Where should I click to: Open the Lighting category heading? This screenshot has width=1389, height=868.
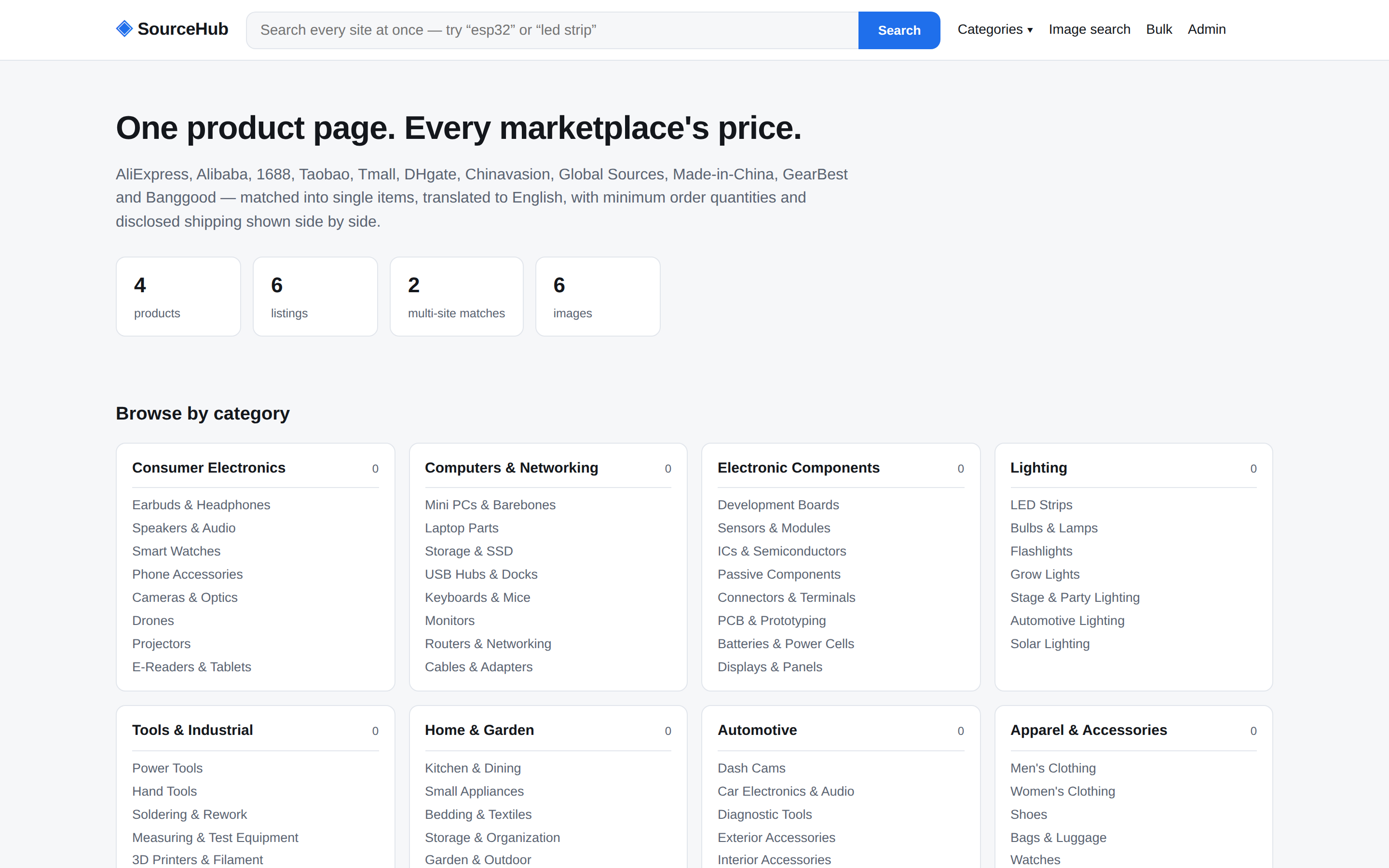tap(1038, 468)
